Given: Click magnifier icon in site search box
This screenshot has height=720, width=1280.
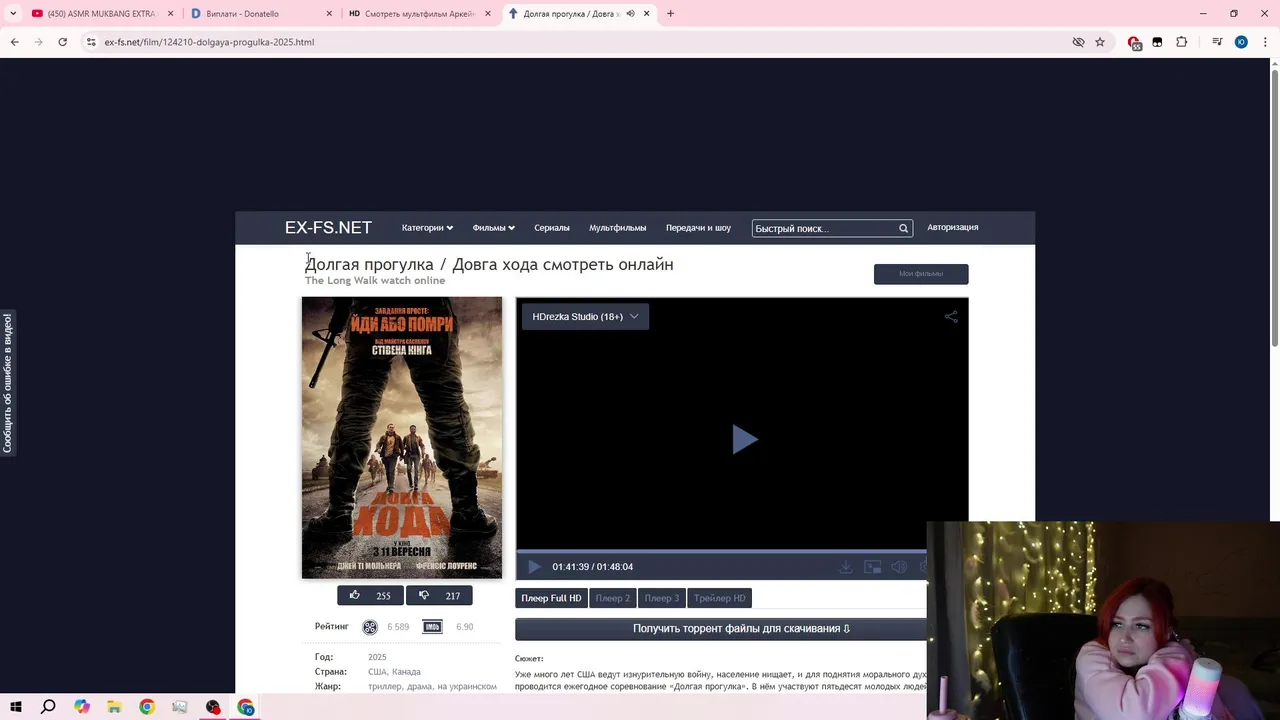Looking at the screenshot, I should (903, 228).
